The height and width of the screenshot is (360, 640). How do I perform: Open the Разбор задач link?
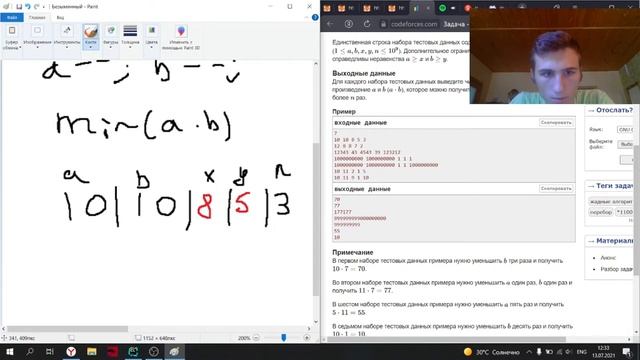[x=617, y=269]
